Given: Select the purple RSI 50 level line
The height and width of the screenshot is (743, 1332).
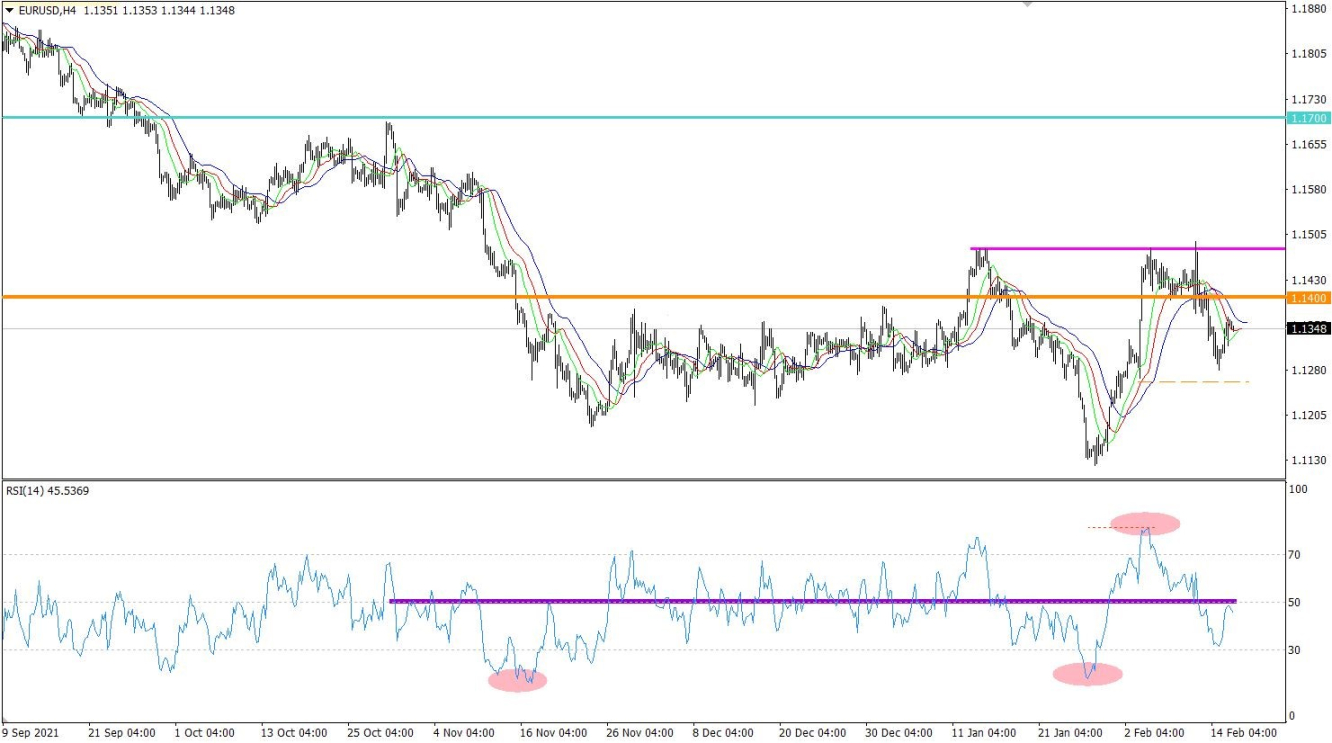Looking at the screenshot, I should [812, 601].
